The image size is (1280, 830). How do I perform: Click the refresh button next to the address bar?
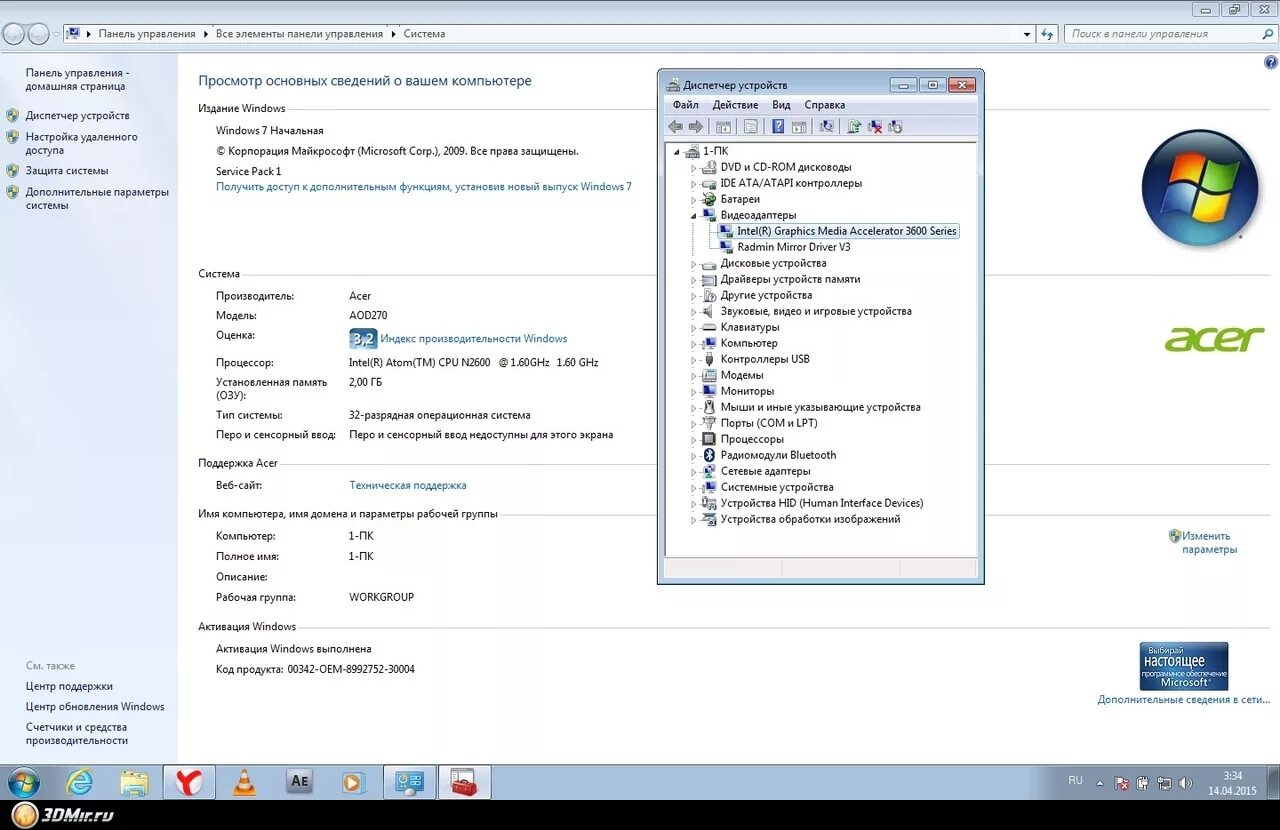(1047, 33)
